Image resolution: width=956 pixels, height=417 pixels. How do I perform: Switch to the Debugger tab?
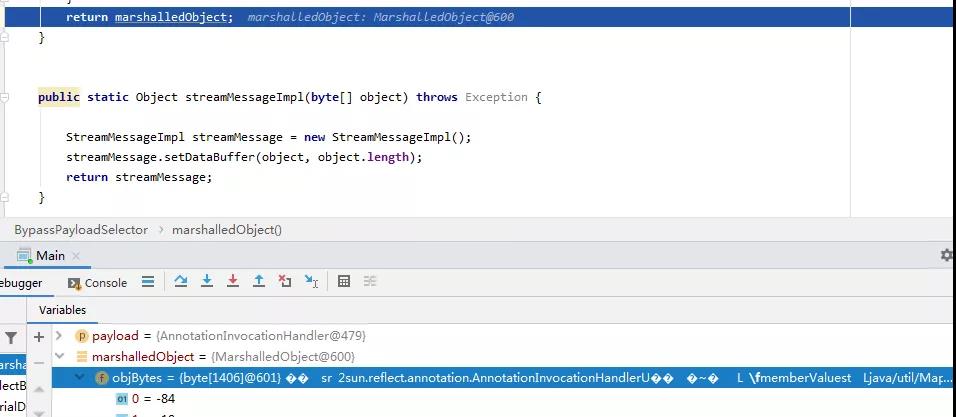[x=21, y=283]
